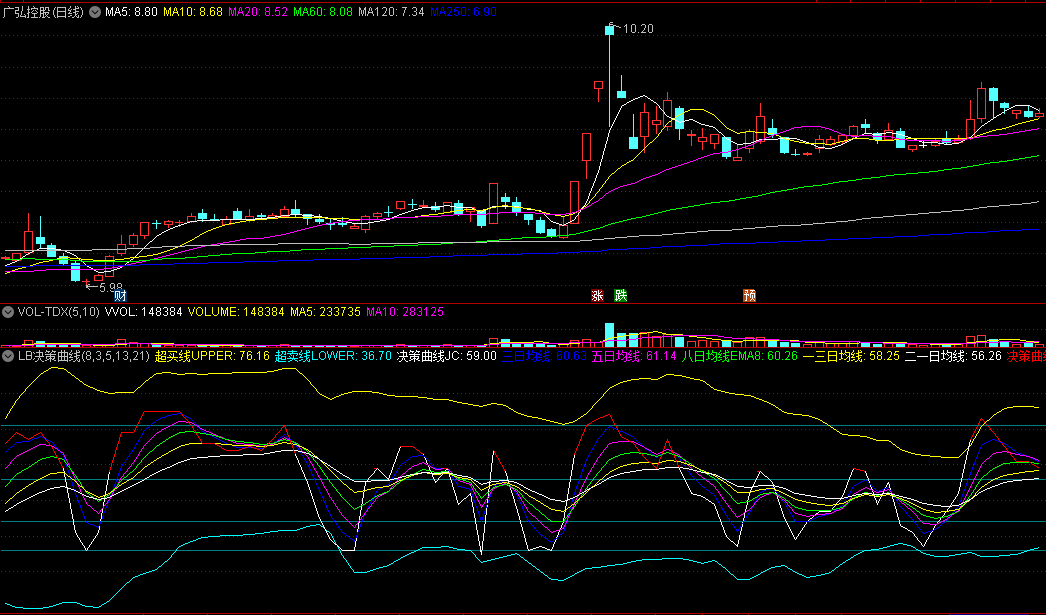Screen dimensions: 1046x615
Task: Click the VOLUME: 148384 value
Action: (236, 312)
